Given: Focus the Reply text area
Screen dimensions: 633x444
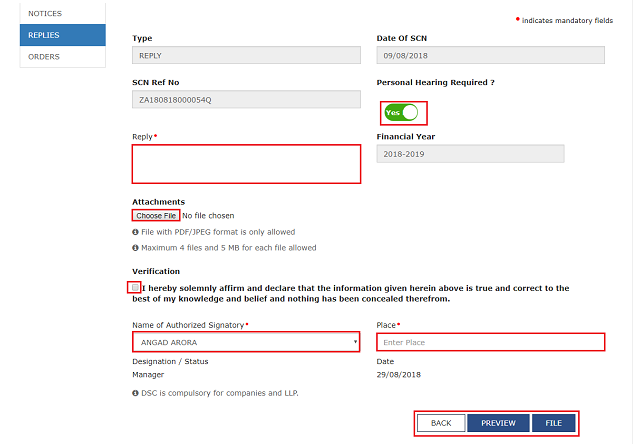Looking at the screenshot, I should (246, 164).
